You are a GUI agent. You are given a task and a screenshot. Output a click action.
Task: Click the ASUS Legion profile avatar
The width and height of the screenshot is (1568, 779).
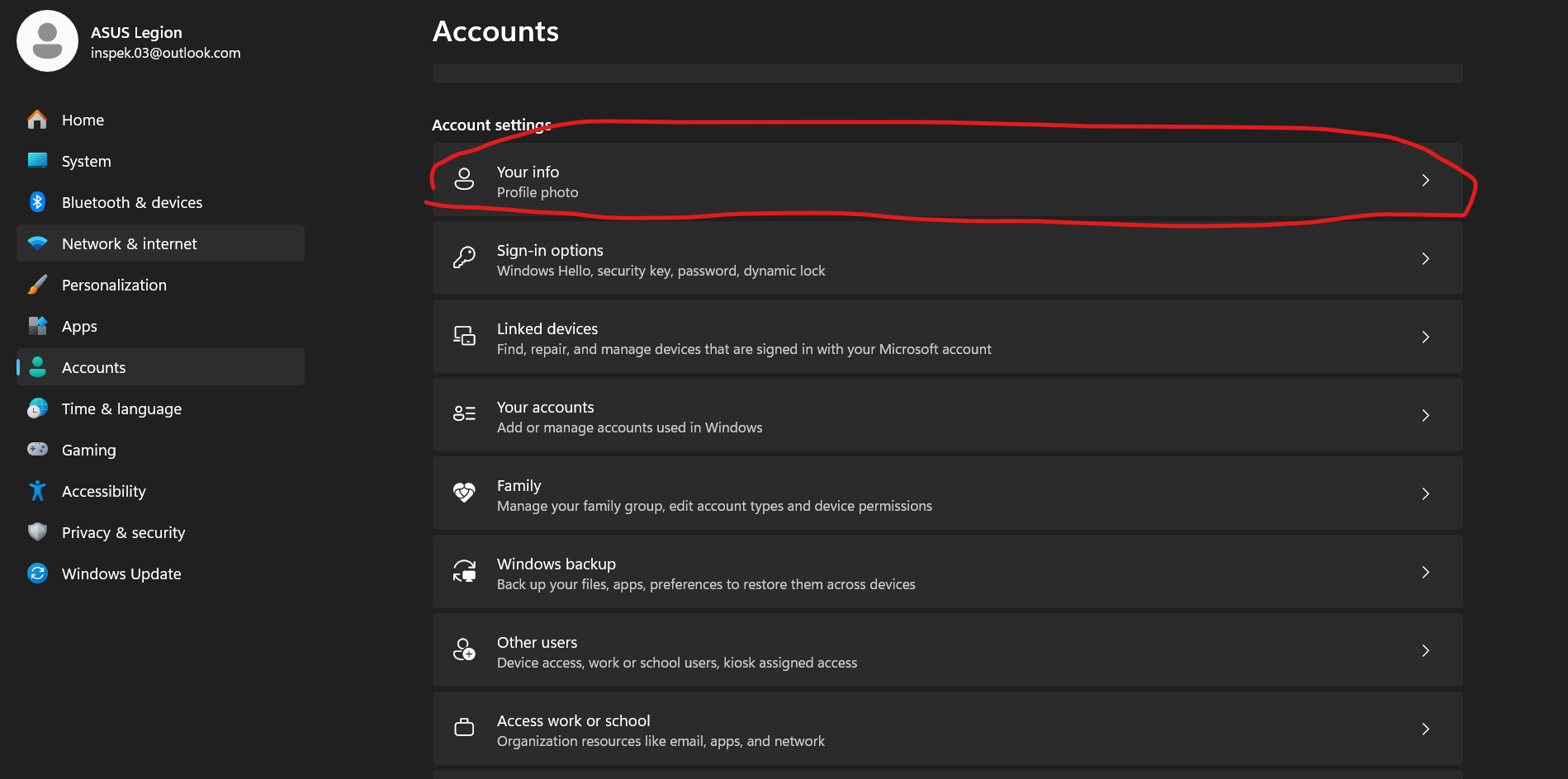pyautogui.click(x=47, y=41)
